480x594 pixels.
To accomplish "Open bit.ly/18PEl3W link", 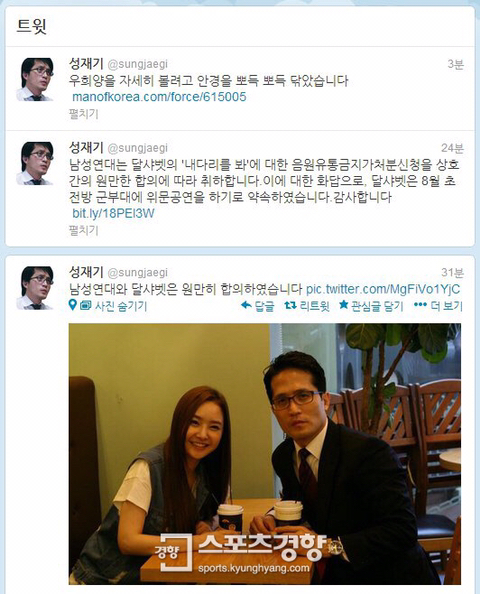I will 113,213.
